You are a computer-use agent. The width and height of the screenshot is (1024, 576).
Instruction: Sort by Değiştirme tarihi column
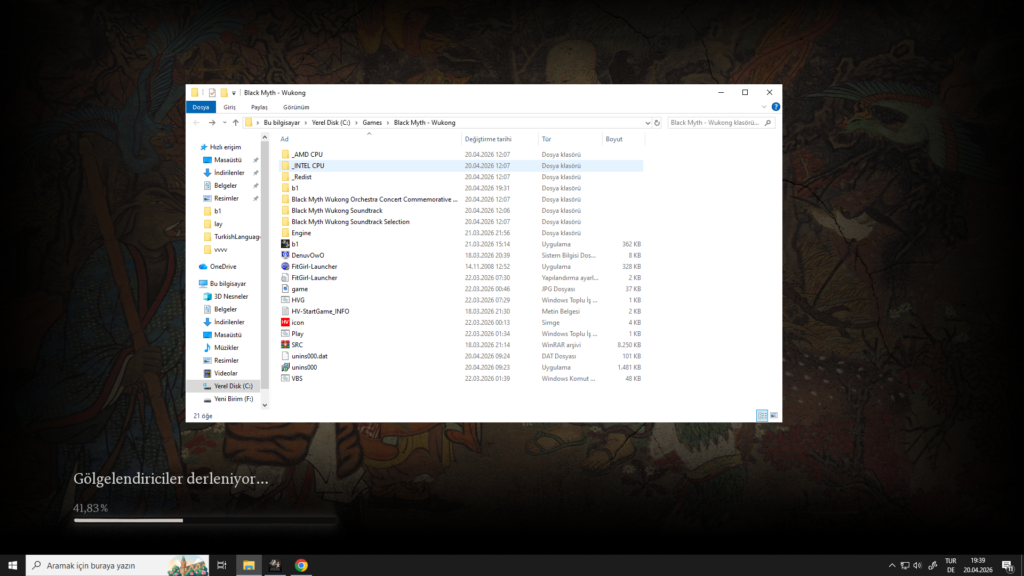pyautogui.click(x=500, y=139)
